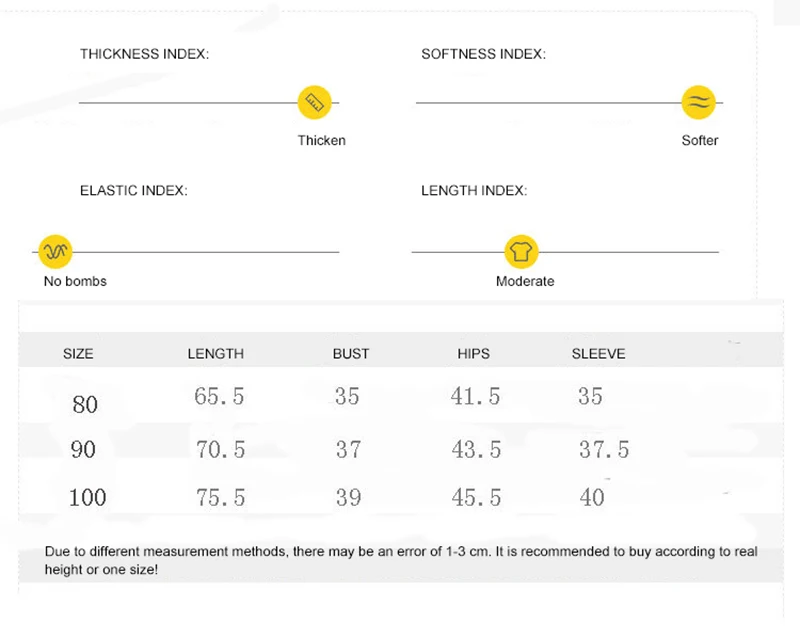800x638 pixels.
Task: Click the yellow wavy softness icon
Action: pyautogui.click(x=698, y=102)
